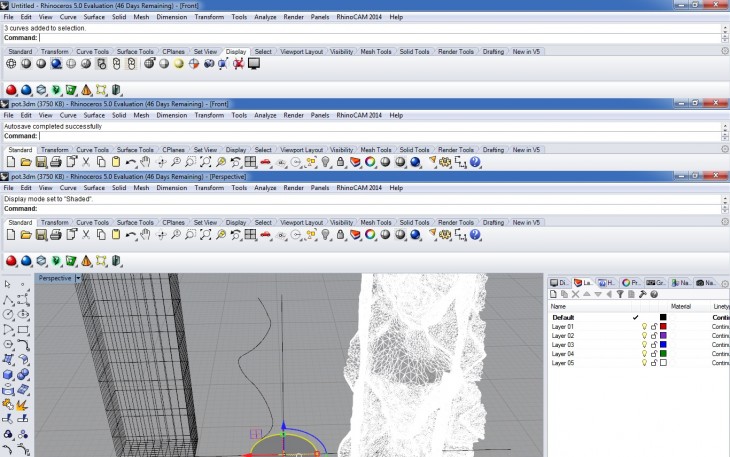Toggle the lock icon for Layer 03

click(654, 345)
